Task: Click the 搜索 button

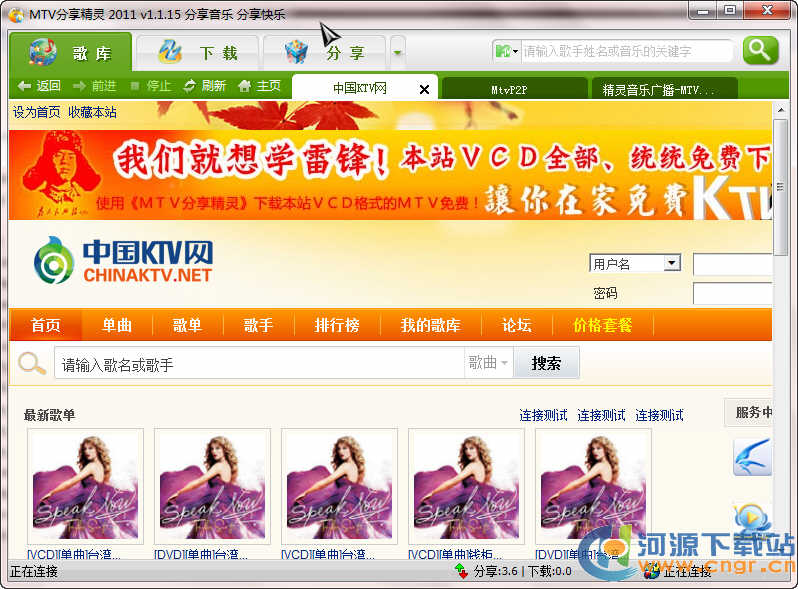Action: 546,363
